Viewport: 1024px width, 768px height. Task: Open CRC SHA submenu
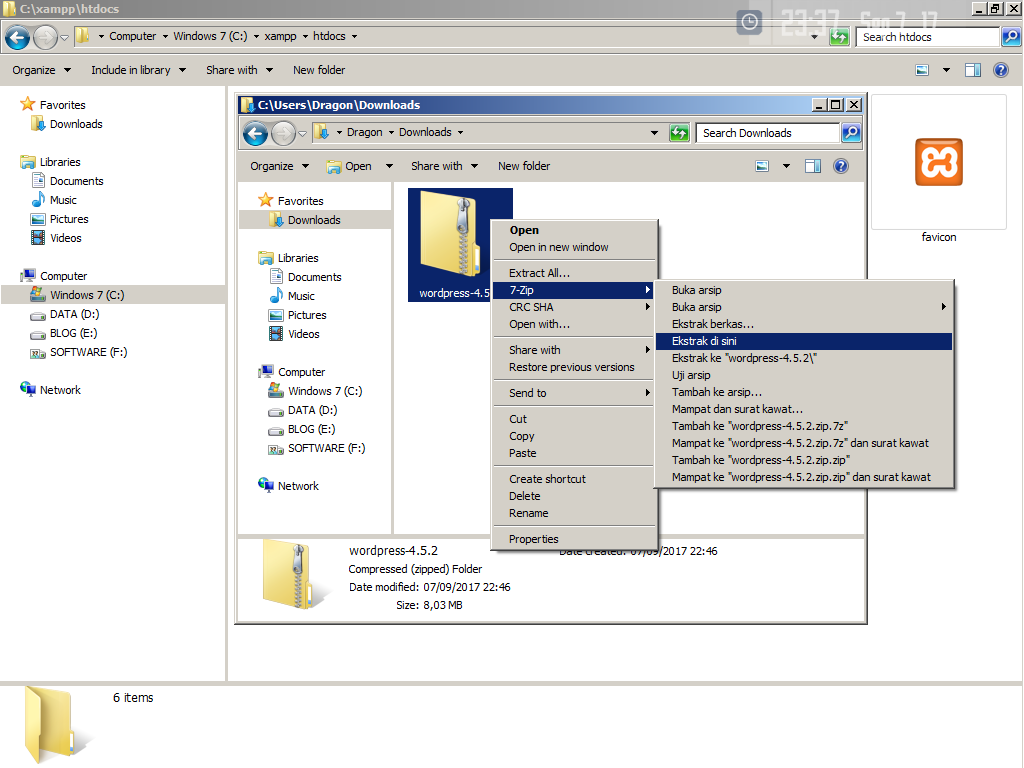[574, 307]
